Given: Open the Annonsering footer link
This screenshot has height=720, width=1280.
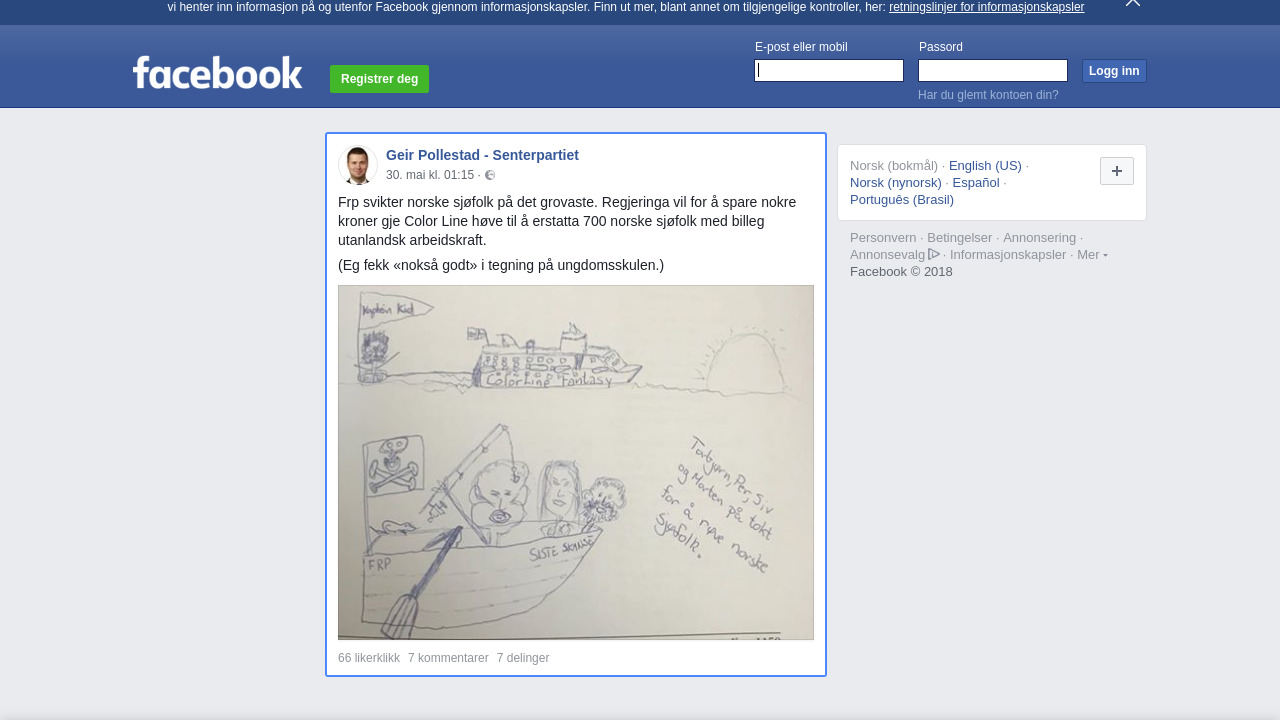Looking at the screenshot, I should coord(1039,238).
